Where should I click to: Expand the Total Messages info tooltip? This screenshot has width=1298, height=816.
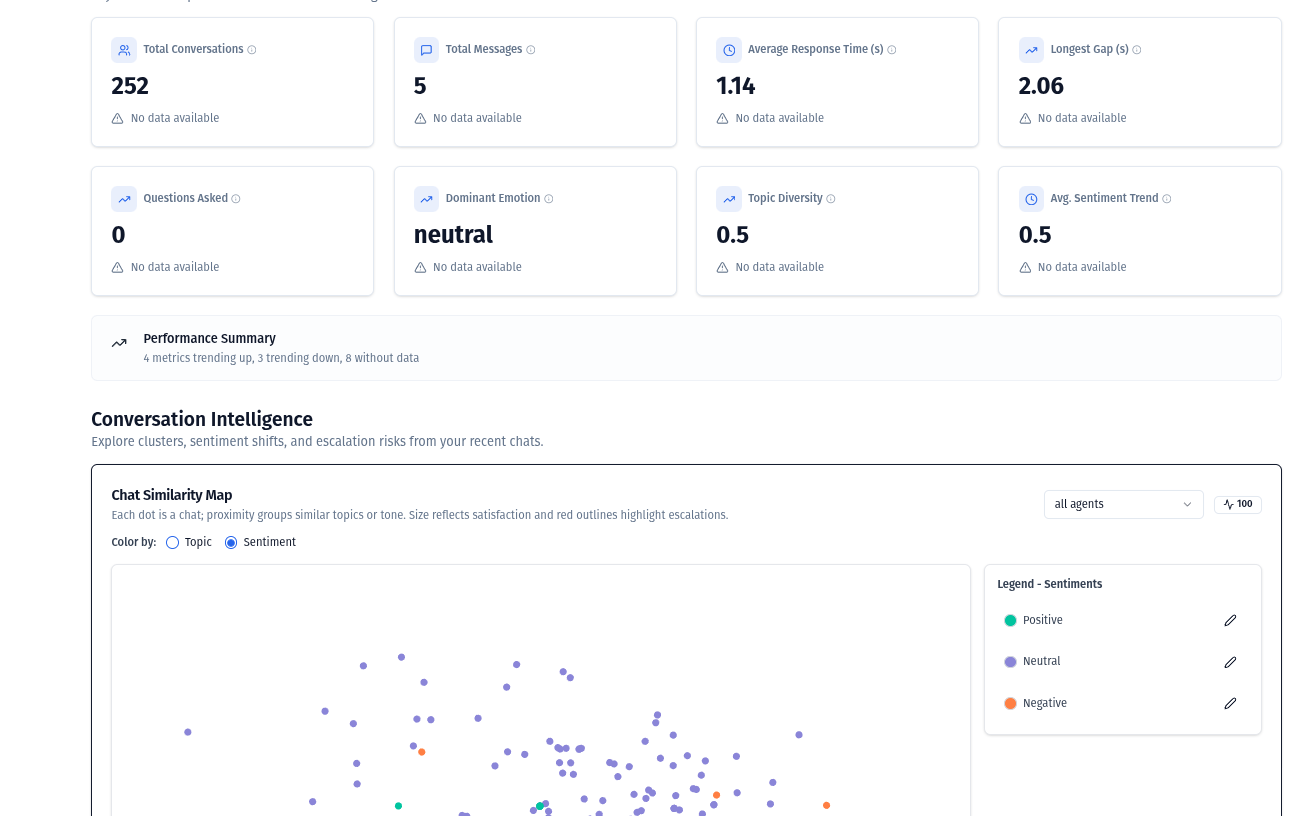(532, 49)
